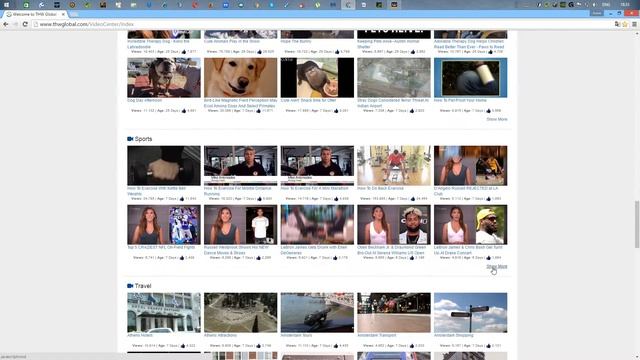Screen dimensions: 640x360
Task: Like the How To Do Back Exercise video
Action: (413, 199)
